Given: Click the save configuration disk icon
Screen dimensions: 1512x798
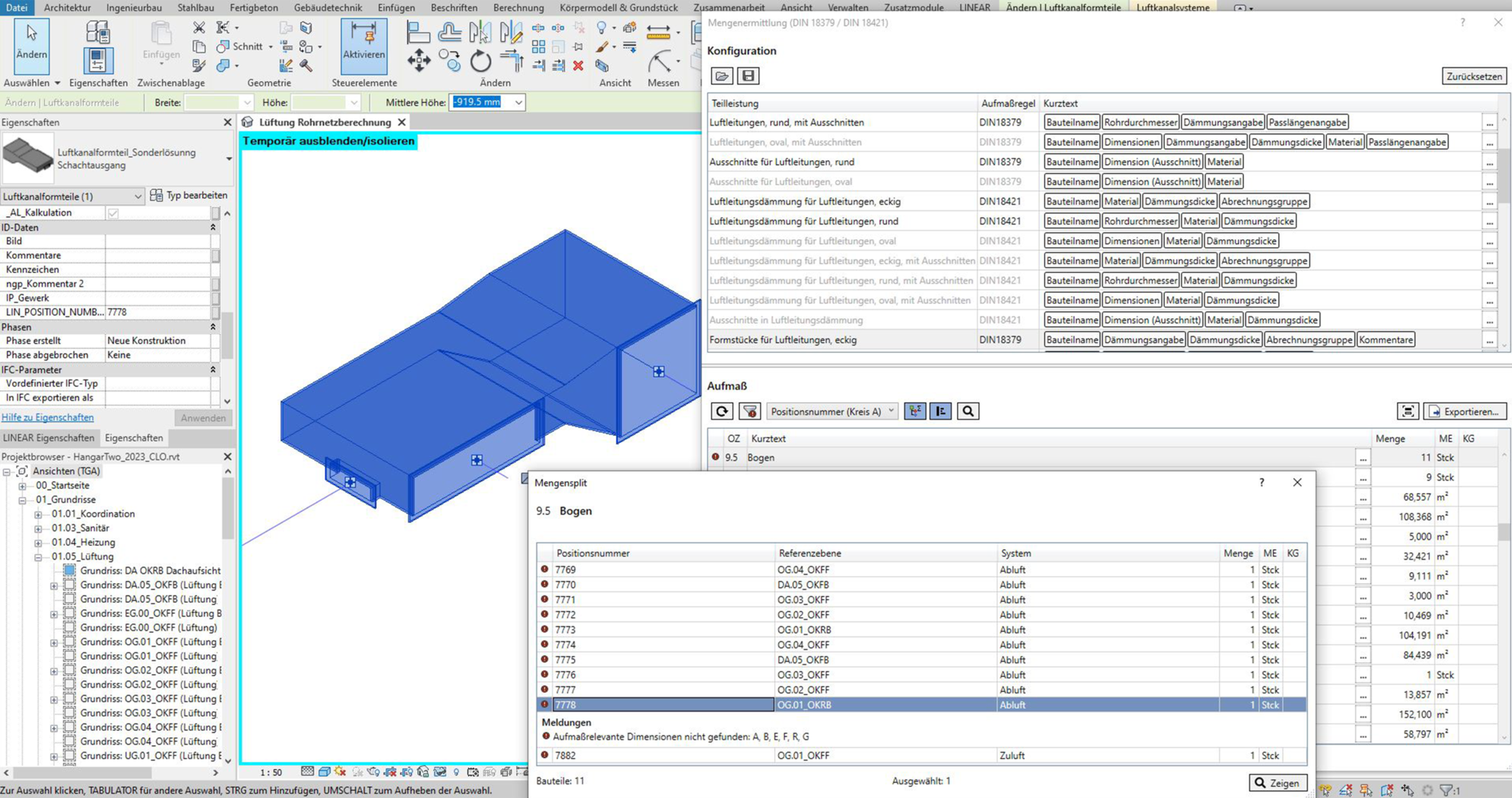Looking at the screenshot, I should tap(748, 76).
